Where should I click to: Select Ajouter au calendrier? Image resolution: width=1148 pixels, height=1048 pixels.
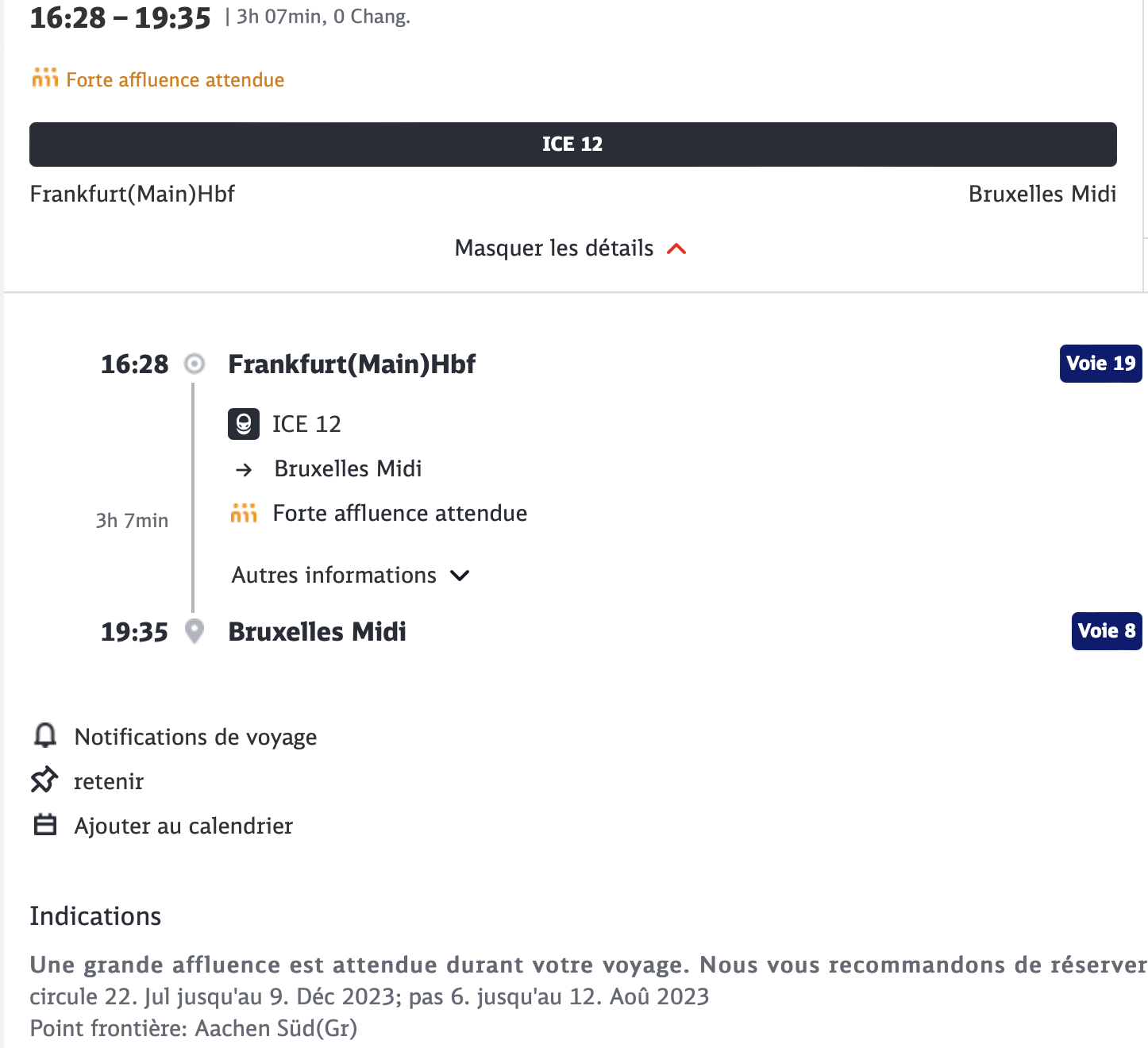click(183, 826)
